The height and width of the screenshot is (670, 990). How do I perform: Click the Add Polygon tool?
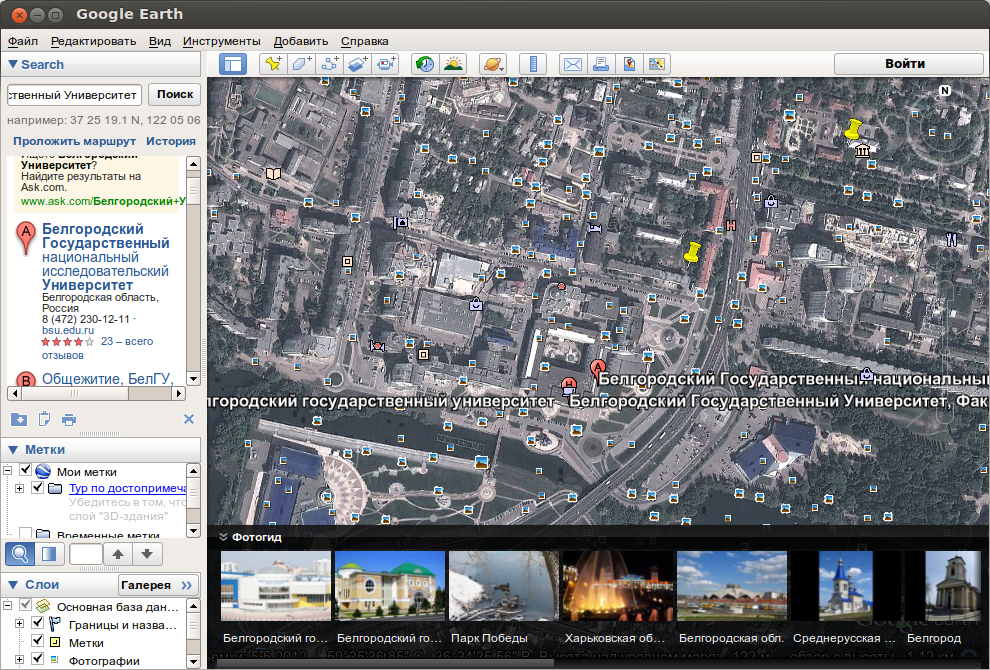pyautogui.click(x=300, y=64)
